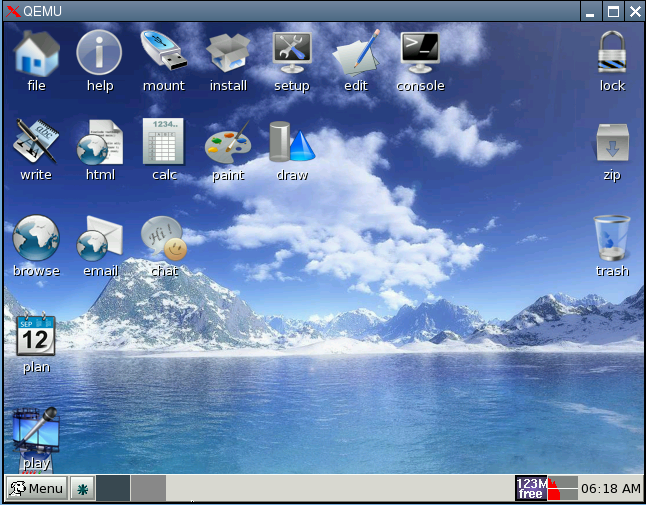Image resolution: width=646 pixels, height=505 pixels.
Task: Launch the mount USB drive icon
Action: [x=164, y=50]
